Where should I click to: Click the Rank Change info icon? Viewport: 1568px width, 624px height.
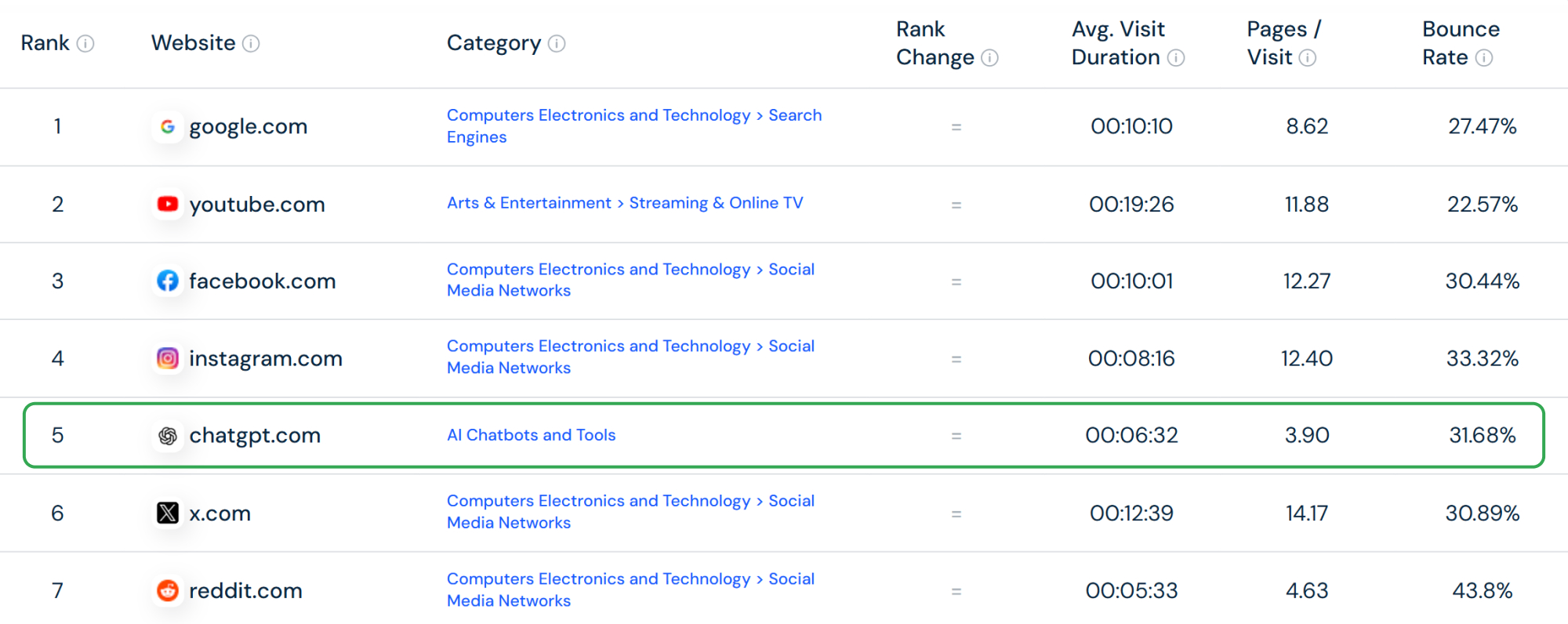click(991, 58)
